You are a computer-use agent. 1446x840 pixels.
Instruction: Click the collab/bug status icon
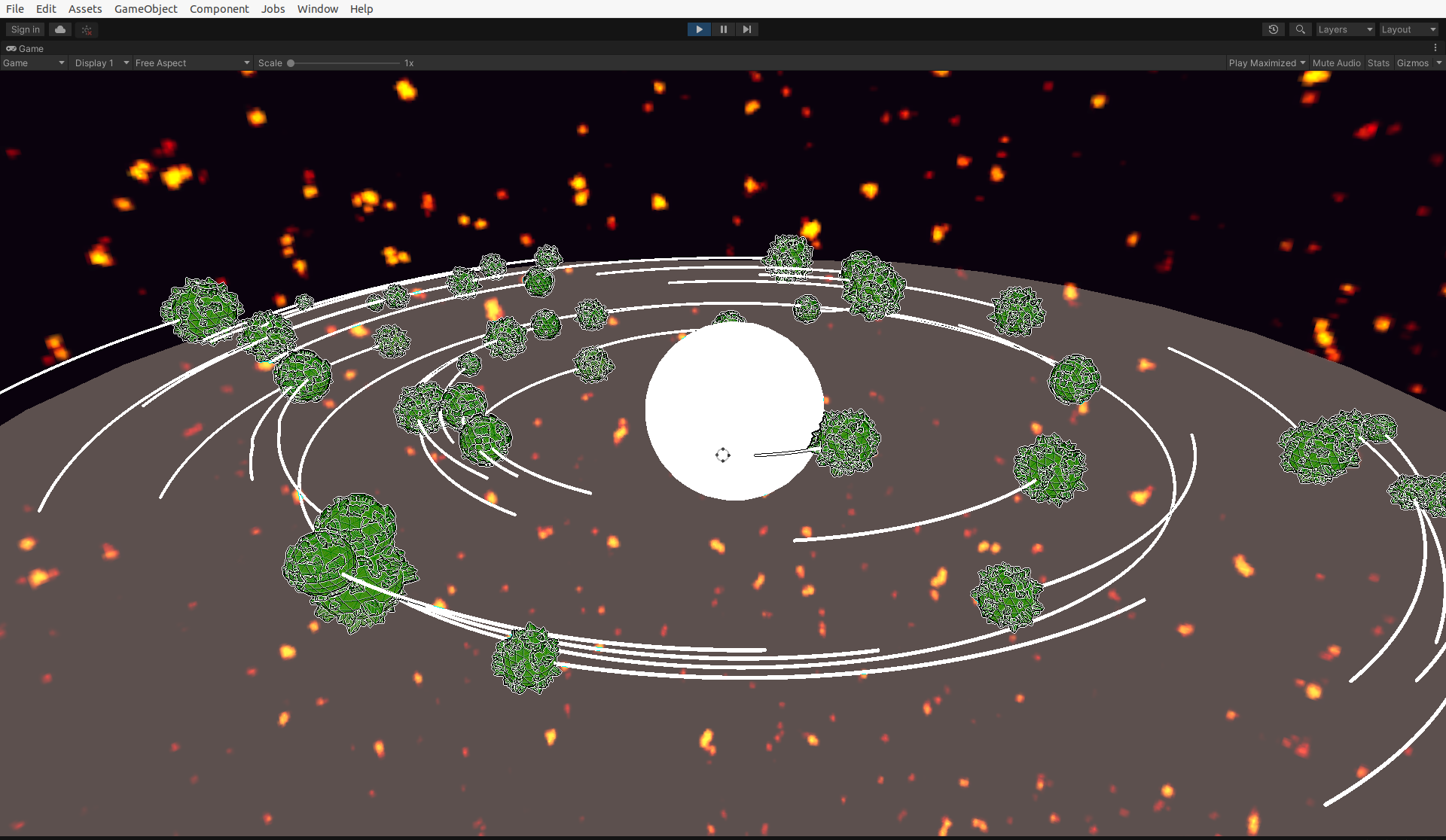(x=87, y=30)
